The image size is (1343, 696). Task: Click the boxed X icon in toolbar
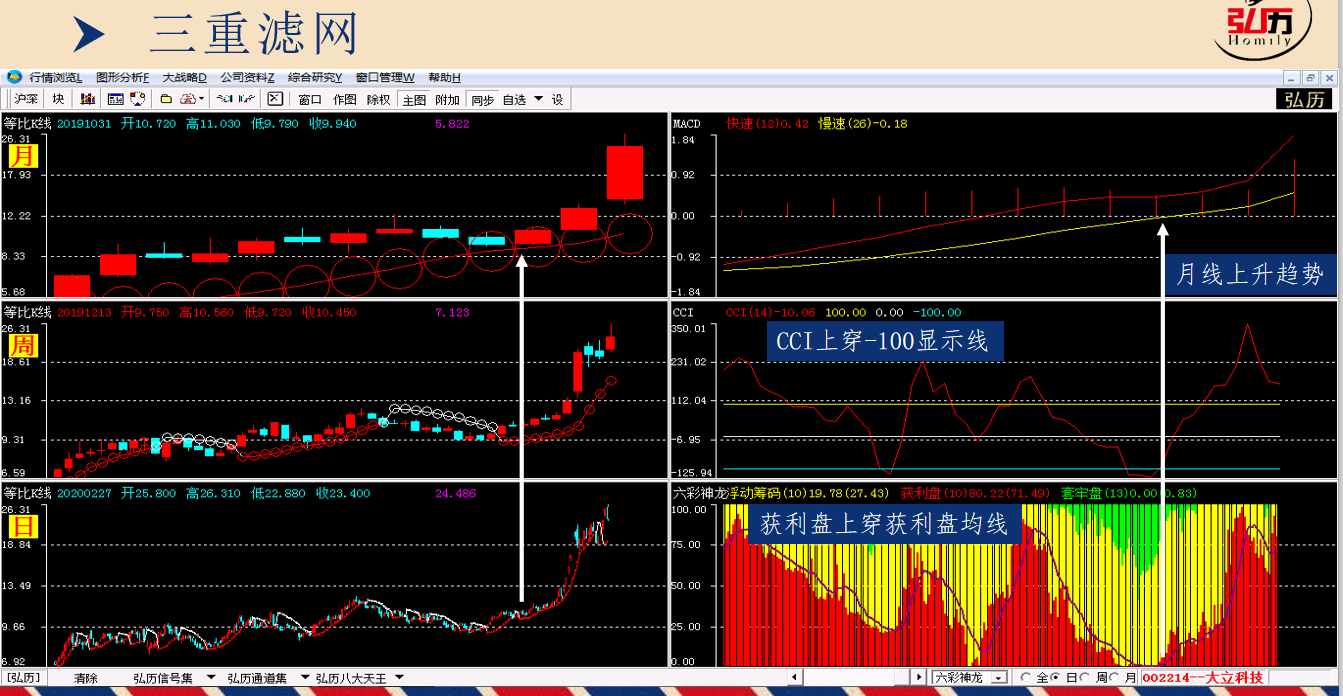tap(275, 99)
